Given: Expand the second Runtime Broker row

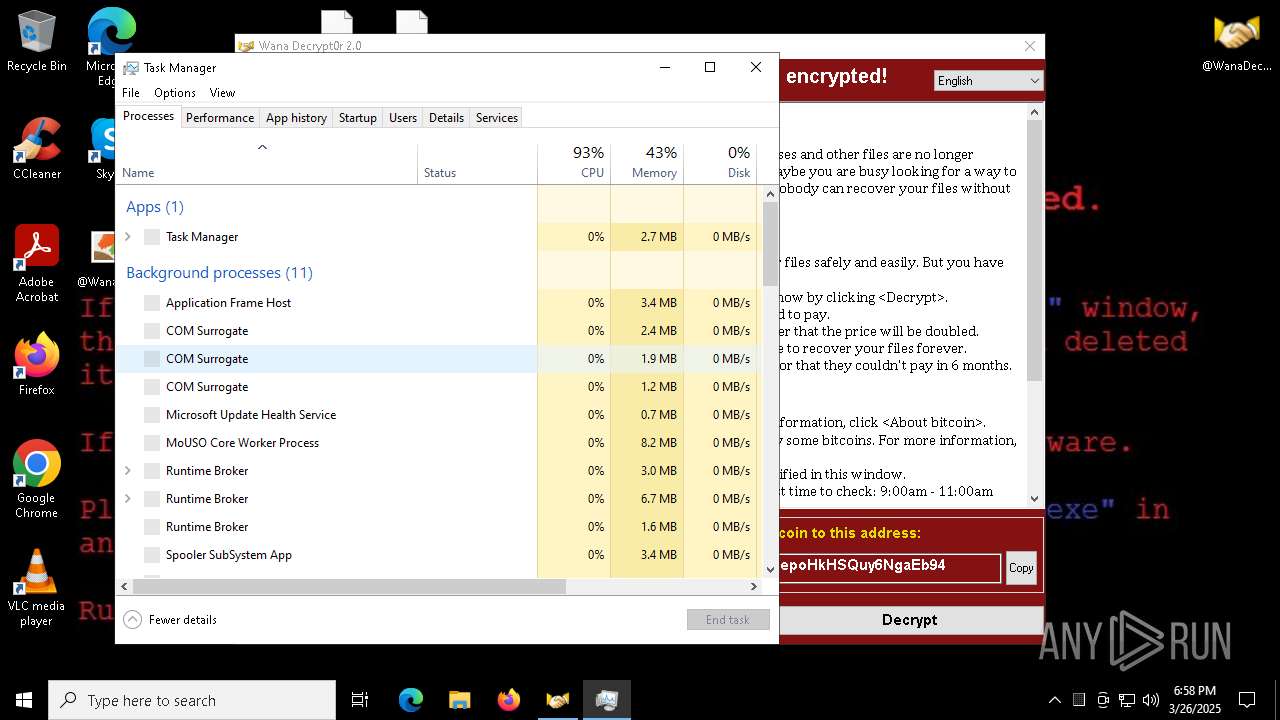Looking at the screenshot, I should [x=127, y=499].
